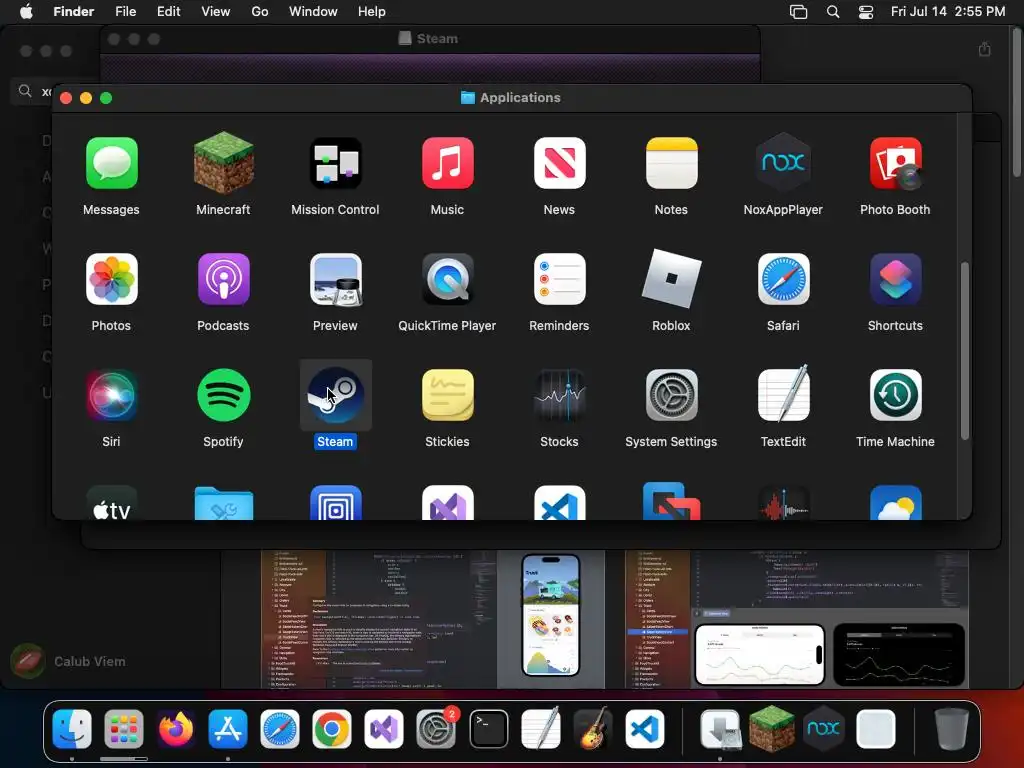Viewport: 1024px width, 768px height.
Task: Select the Apple TV app icon
Action: point(112,504)
